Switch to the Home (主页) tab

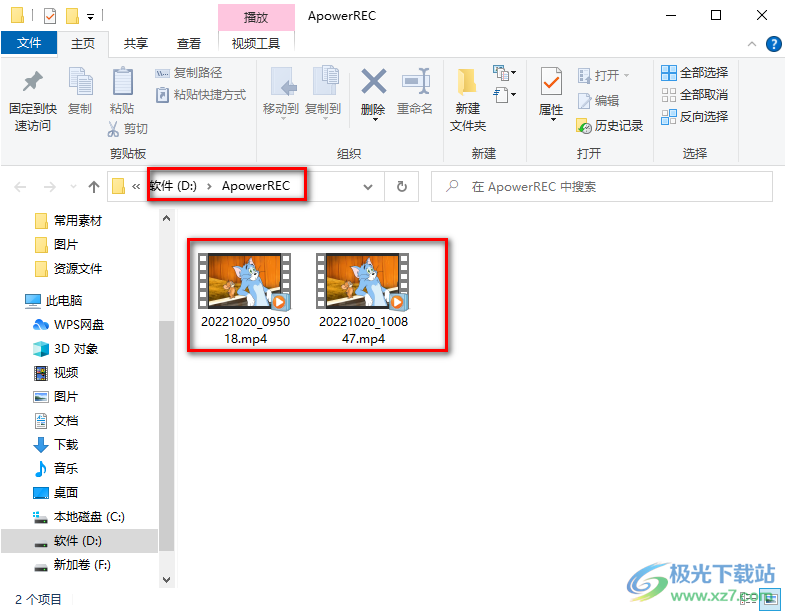(83, 44)
